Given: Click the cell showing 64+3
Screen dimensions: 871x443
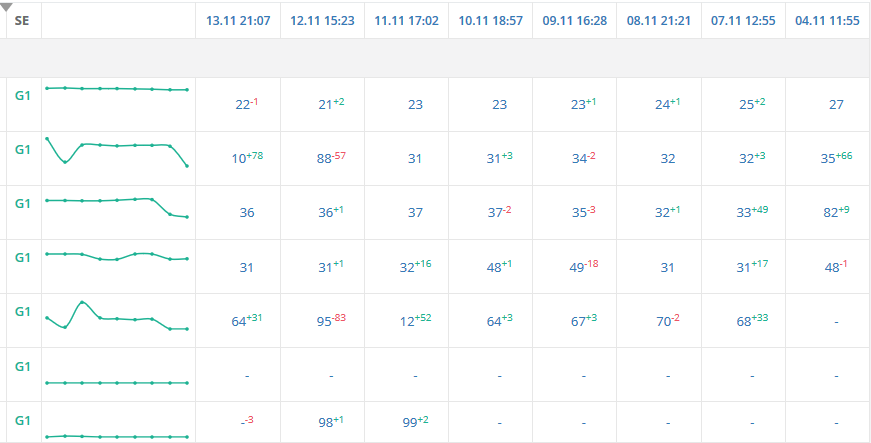Looking at the screenshot, I should click(x=499, y=320).
